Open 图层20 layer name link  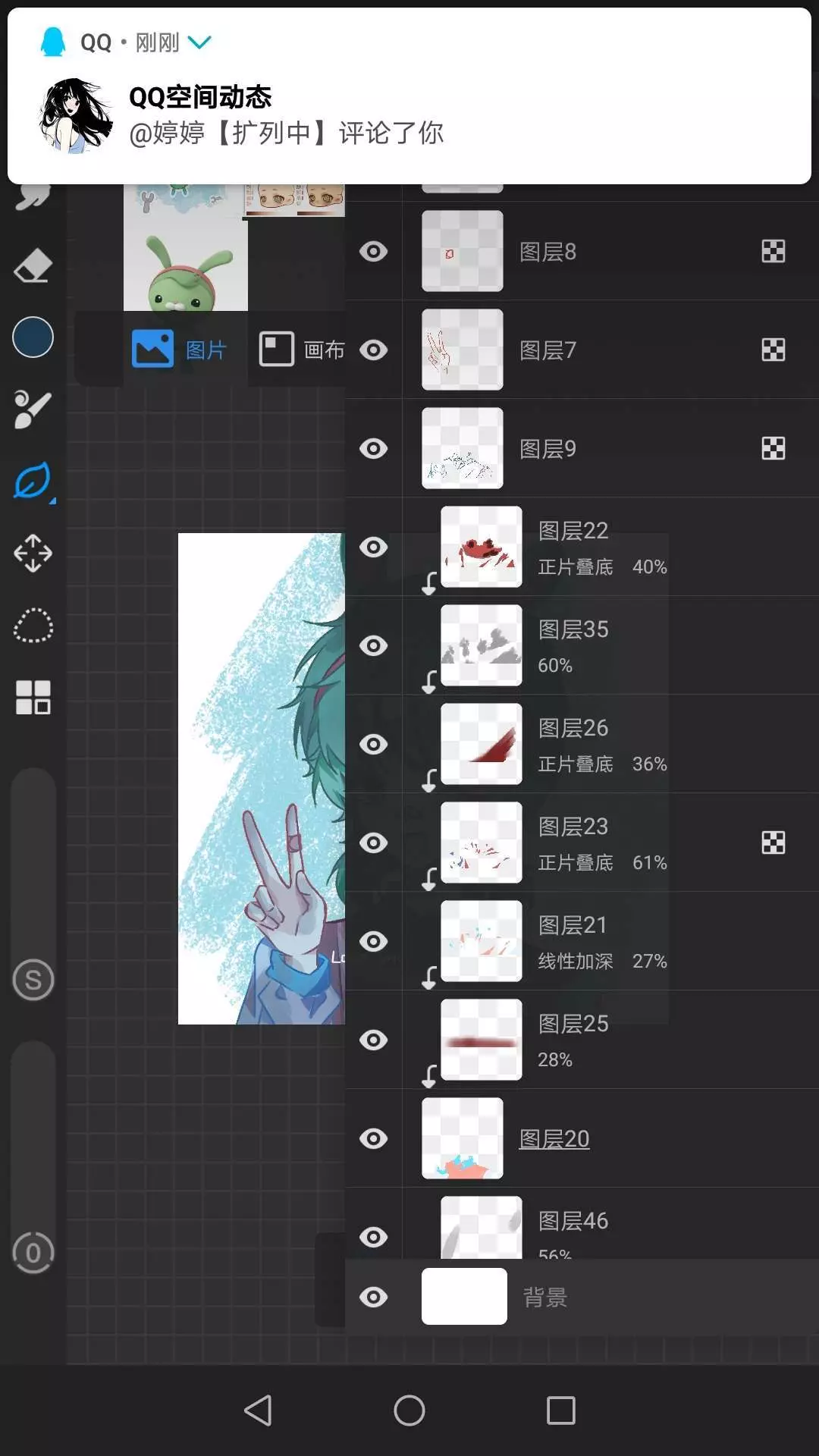[x=554, y=1138]
